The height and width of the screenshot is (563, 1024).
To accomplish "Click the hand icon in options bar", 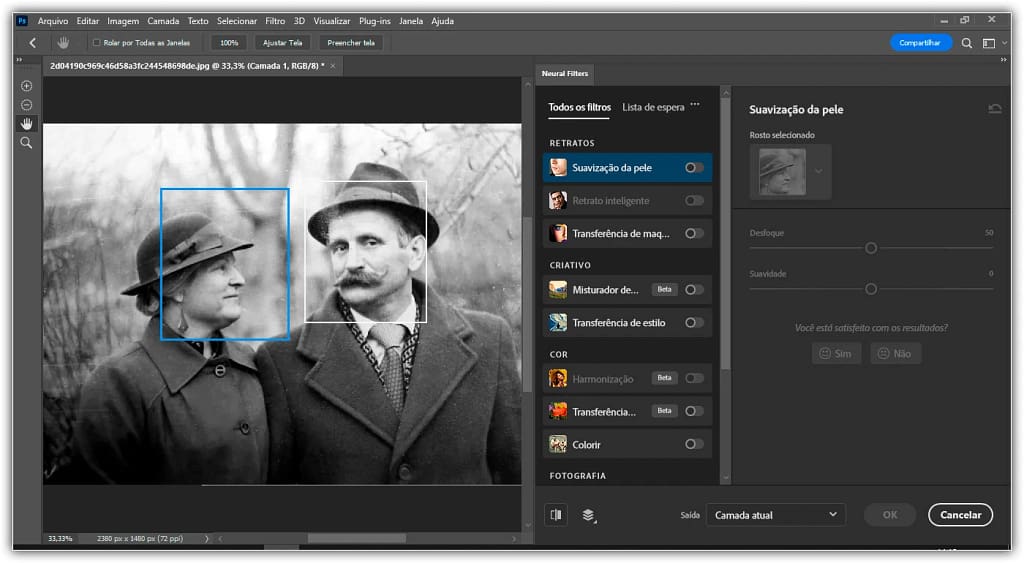I will (x=63, y=43).
